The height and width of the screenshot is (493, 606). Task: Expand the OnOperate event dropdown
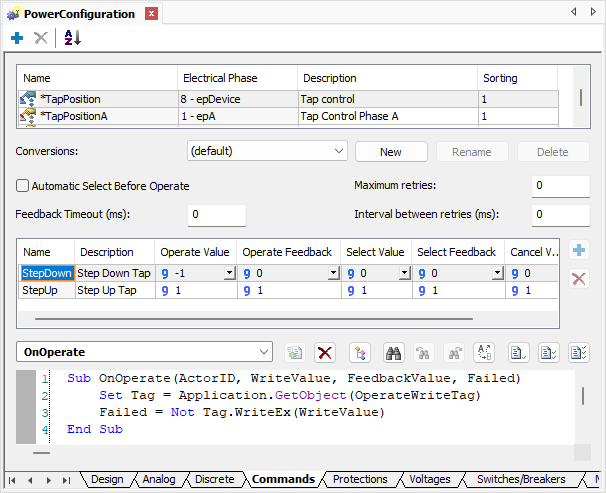263,352
